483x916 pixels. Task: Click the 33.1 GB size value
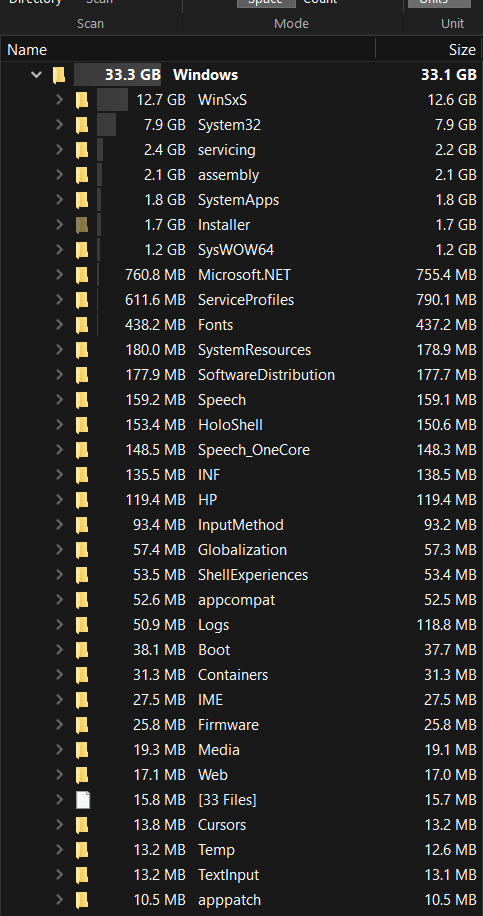(x=449, y=75)
